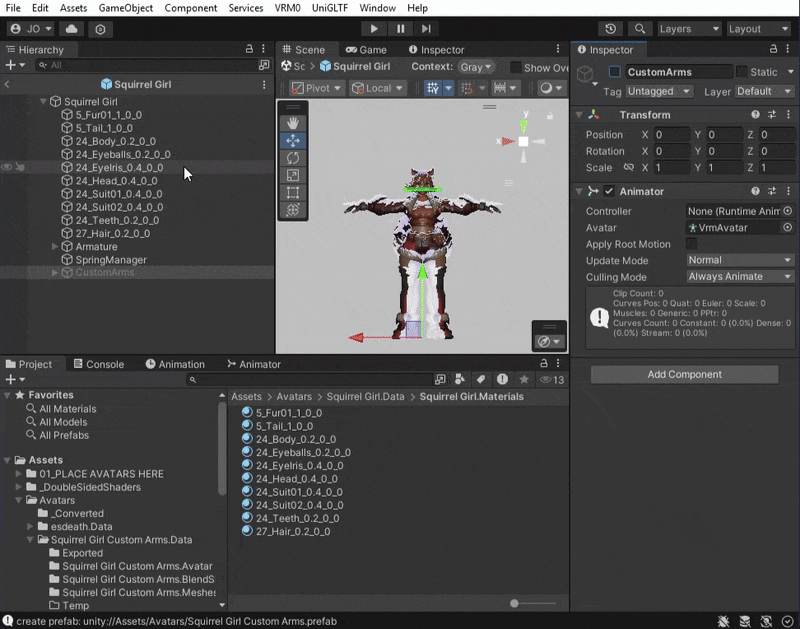800x629 pixels.
Task: Go back from Squirrel Girl prefab
Action: click(7, 84)
